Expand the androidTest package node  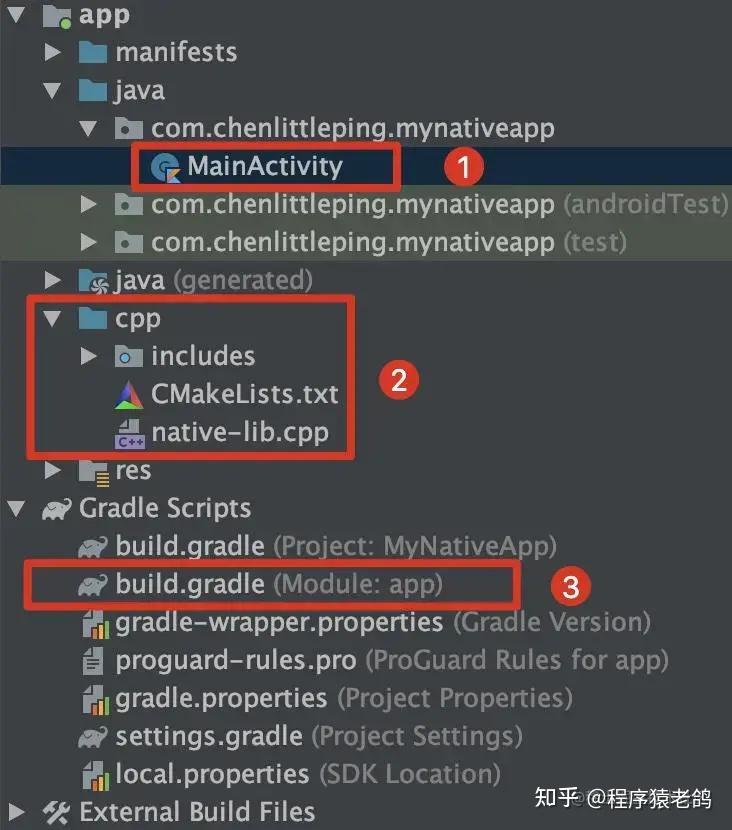89,205
